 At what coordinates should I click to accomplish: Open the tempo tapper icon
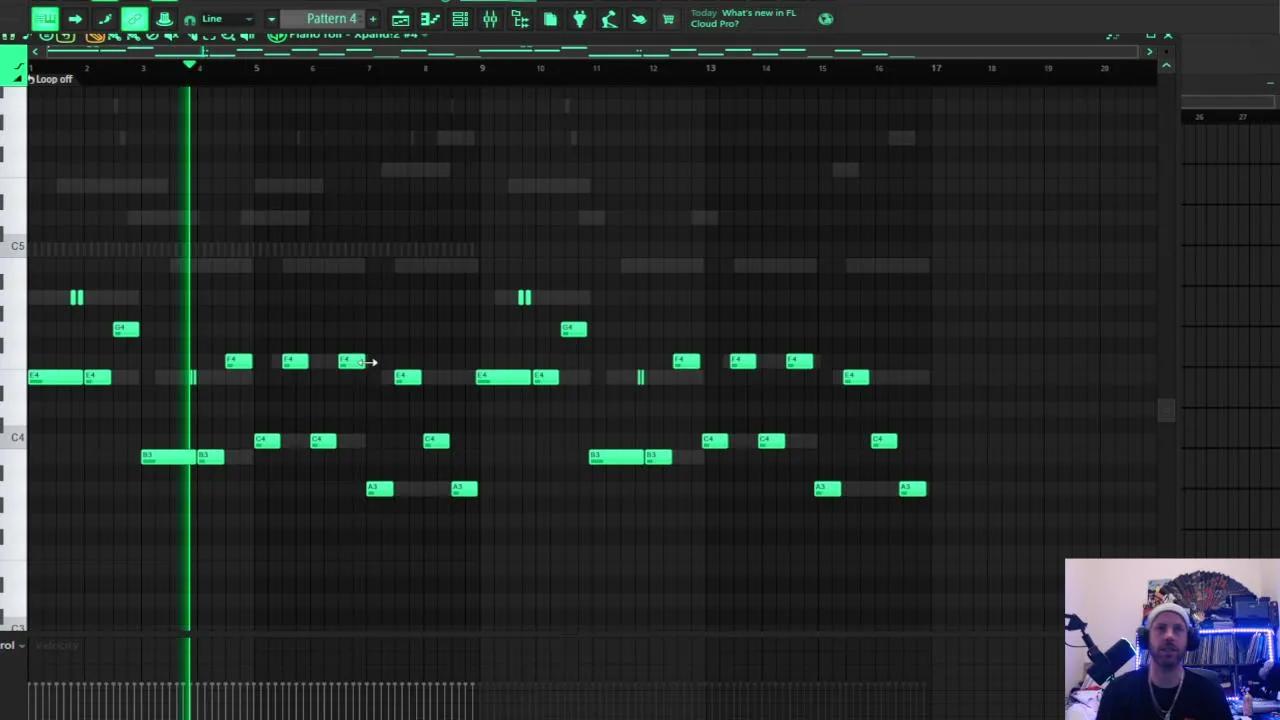point(609,18)
